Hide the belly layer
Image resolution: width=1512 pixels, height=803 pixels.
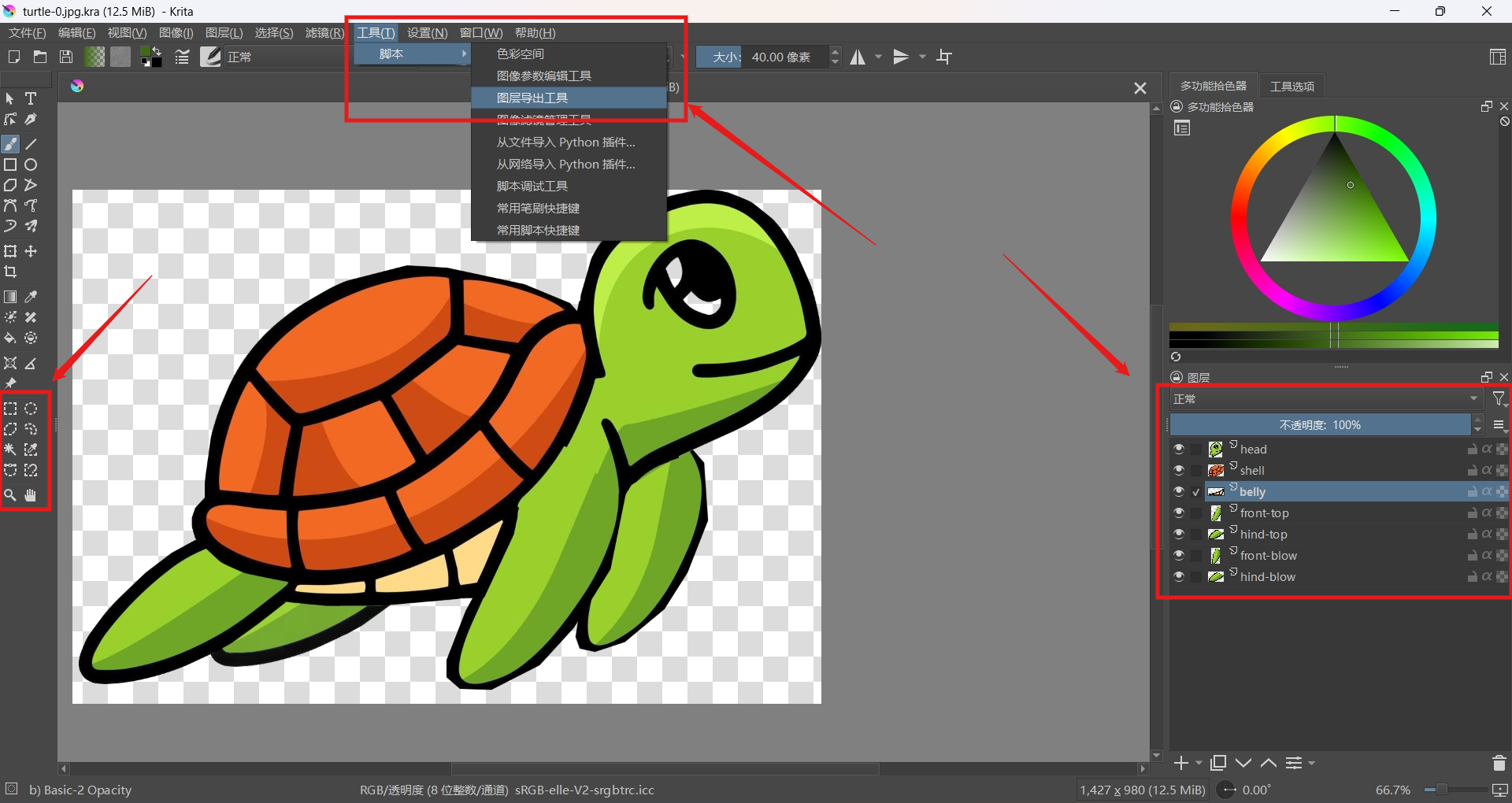click(x=1179, y=491)
